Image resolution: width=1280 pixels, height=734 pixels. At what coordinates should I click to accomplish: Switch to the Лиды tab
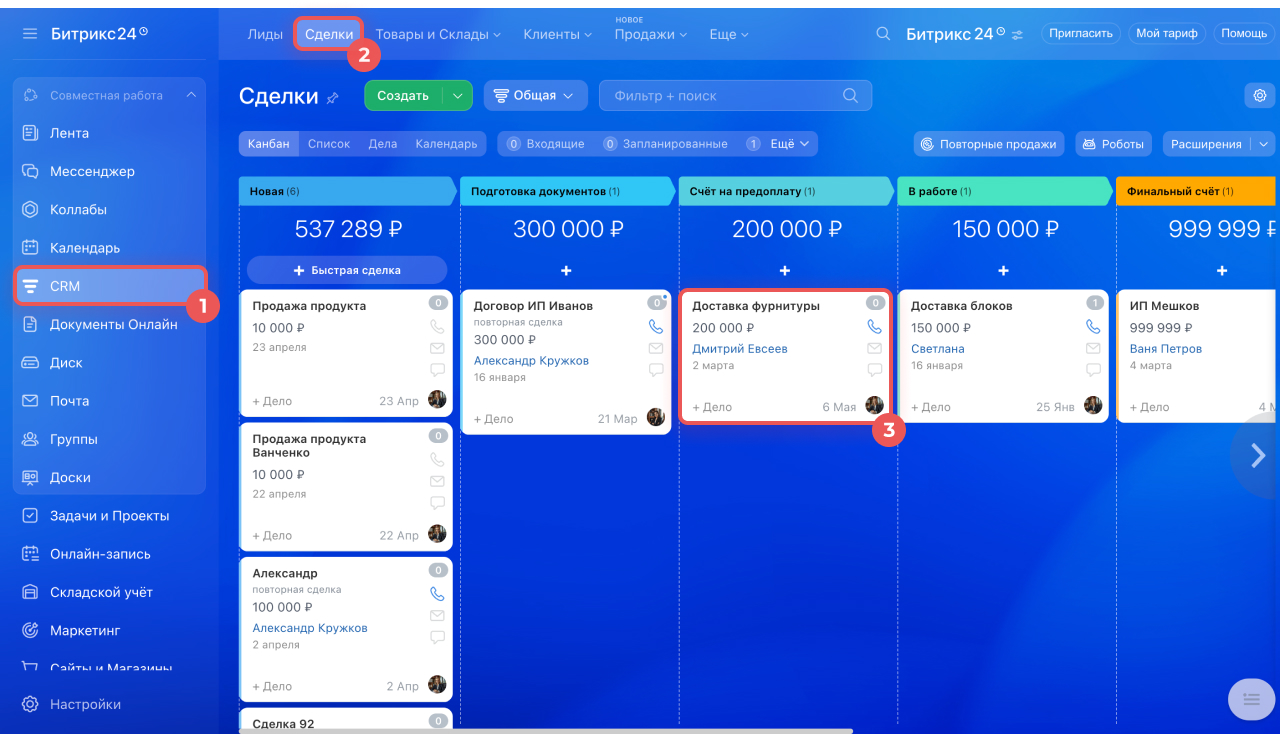265,34
